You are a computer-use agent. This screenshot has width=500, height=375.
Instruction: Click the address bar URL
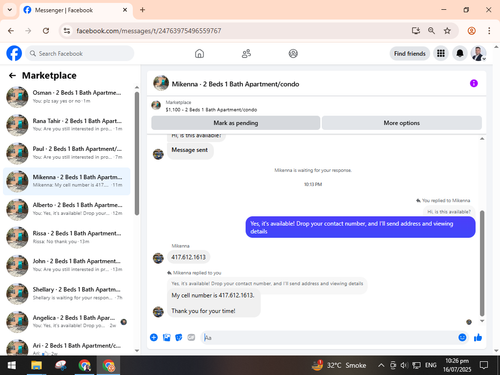click(x=149, y=31)
